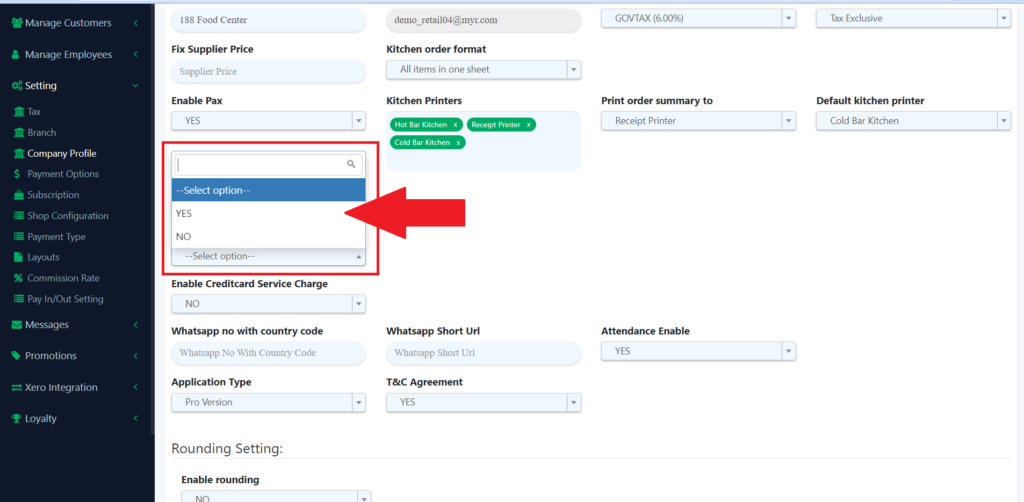Open the Attendance Enable dropdown
Screen dimensions: 1024x502
point(698,351)
